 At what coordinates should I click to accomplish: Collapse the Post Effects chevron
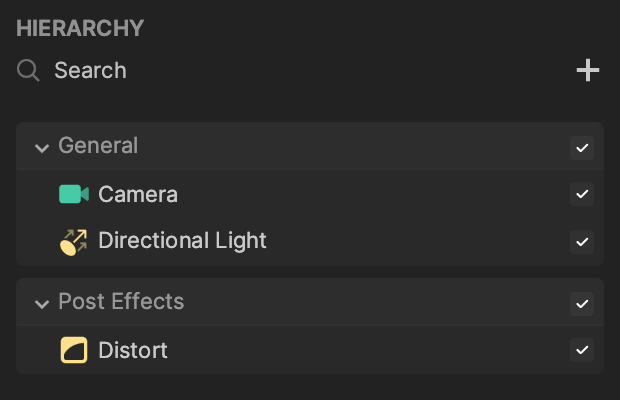click(42, 304)
